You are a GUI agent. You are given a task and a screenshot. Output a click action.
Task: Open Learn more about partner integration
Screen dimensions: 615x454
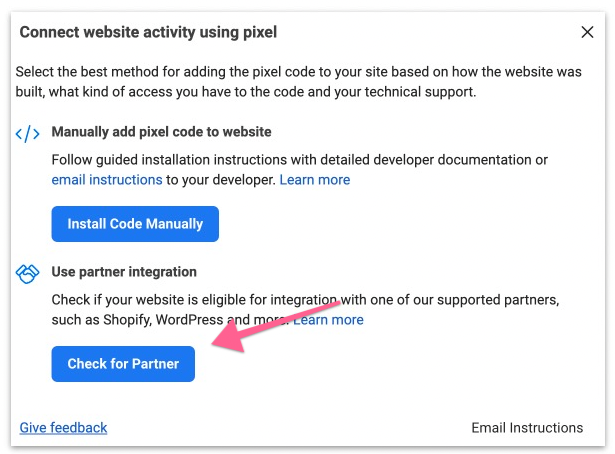[330, 320]
